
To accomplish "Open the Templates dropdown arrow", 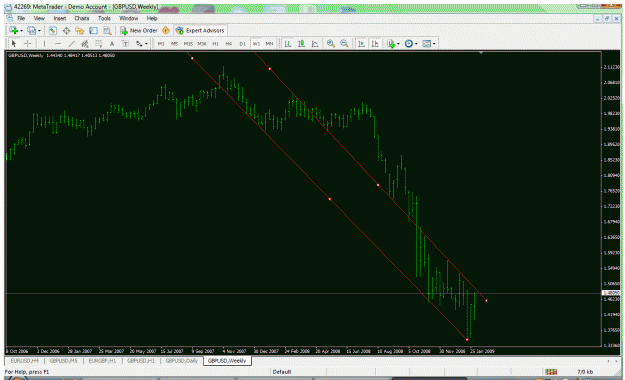I will coord(434,44).
